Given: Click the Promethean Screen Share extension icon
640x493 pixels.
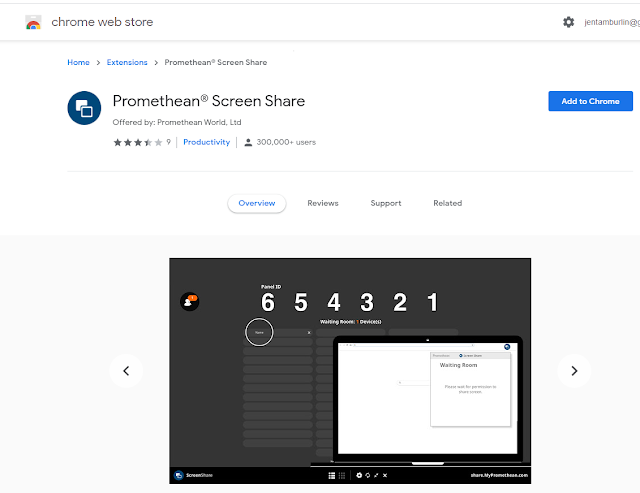Looking at the screenshot, I should click(x=84, y=108).
